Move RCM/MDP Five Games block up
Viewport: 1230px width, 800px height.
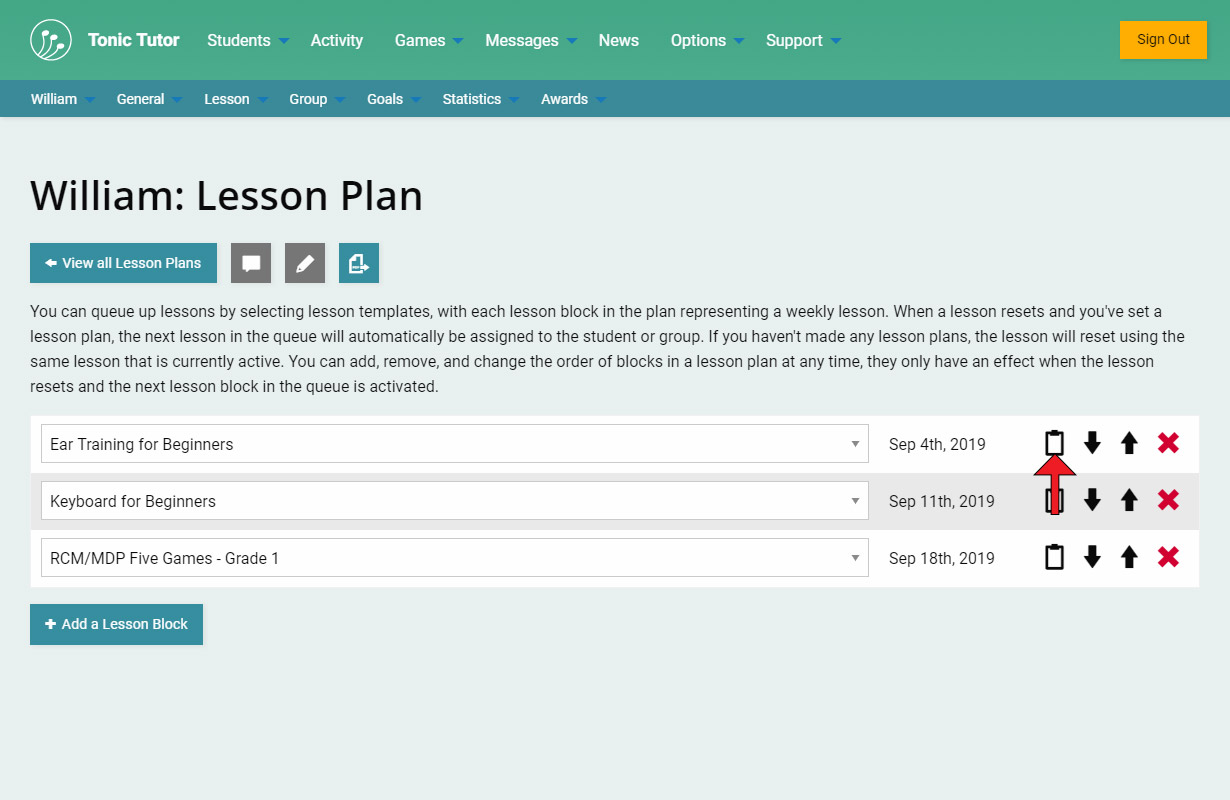click(1129, 557)
